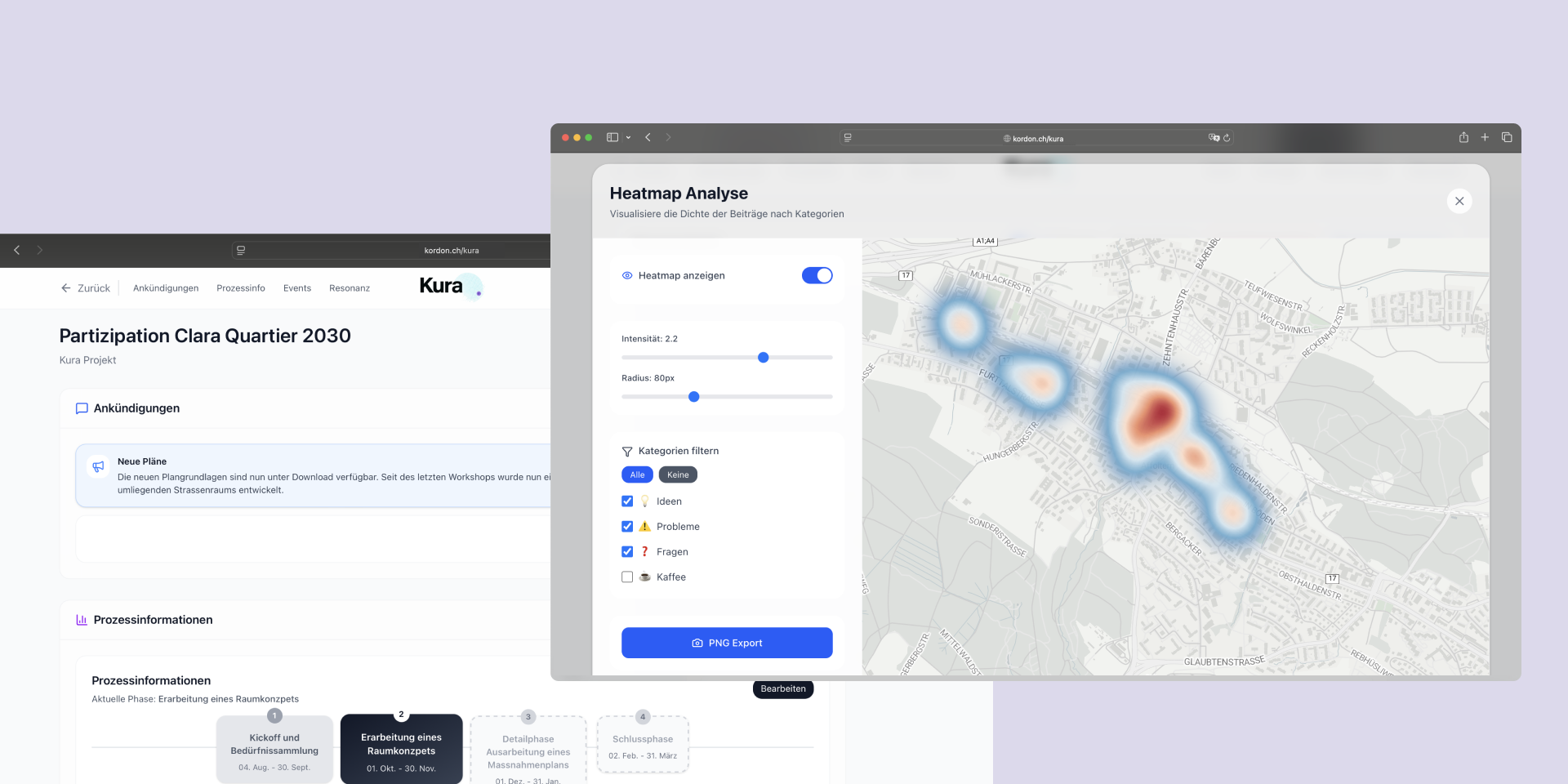Click the bar chart icon beside Prozessinformationen
Screen dimensions: 1568x784
[x=80, y=619]
